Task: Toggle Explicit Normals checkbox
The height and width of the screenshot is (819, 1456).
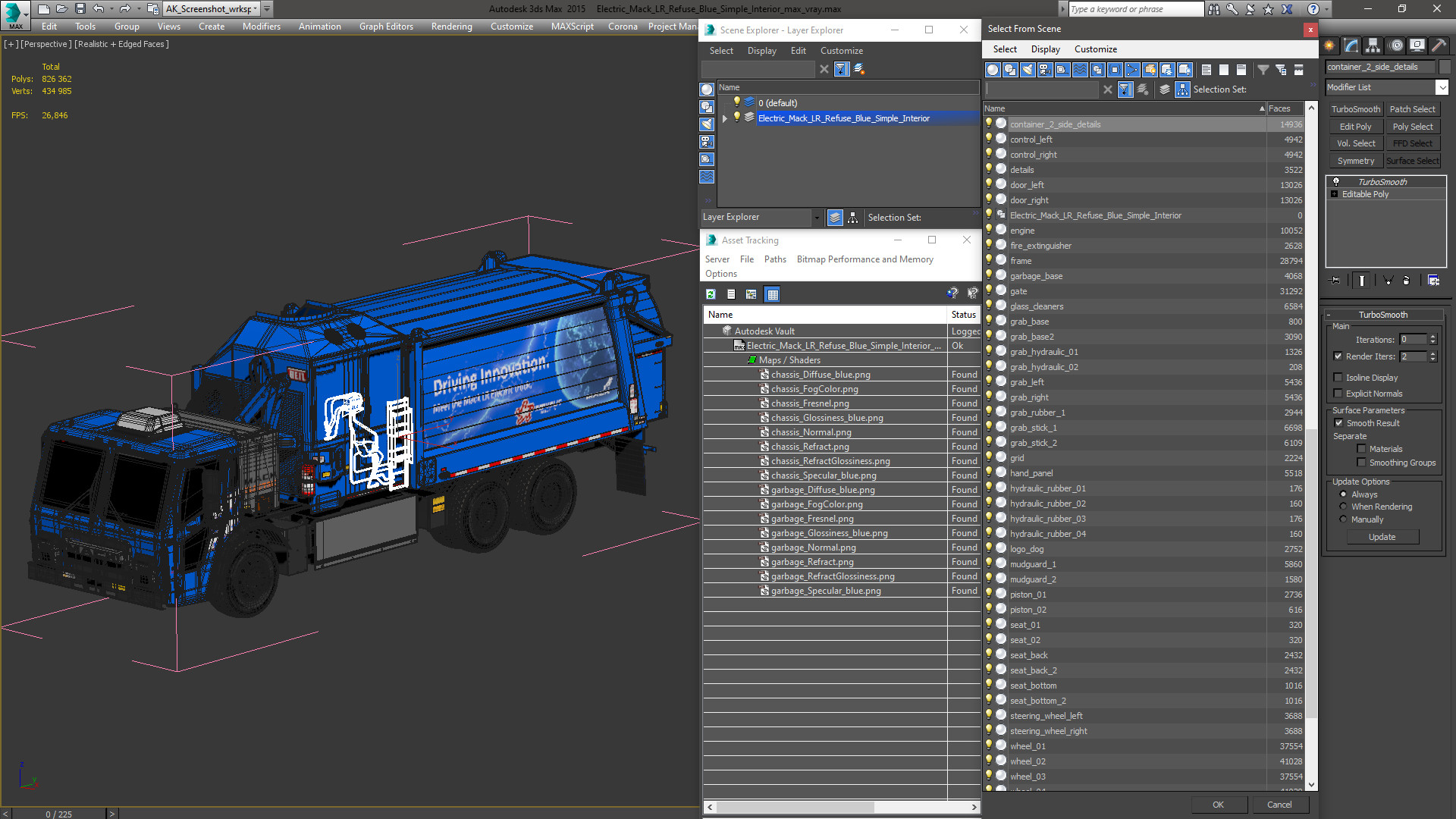Action: click(x=1338, y=394)
